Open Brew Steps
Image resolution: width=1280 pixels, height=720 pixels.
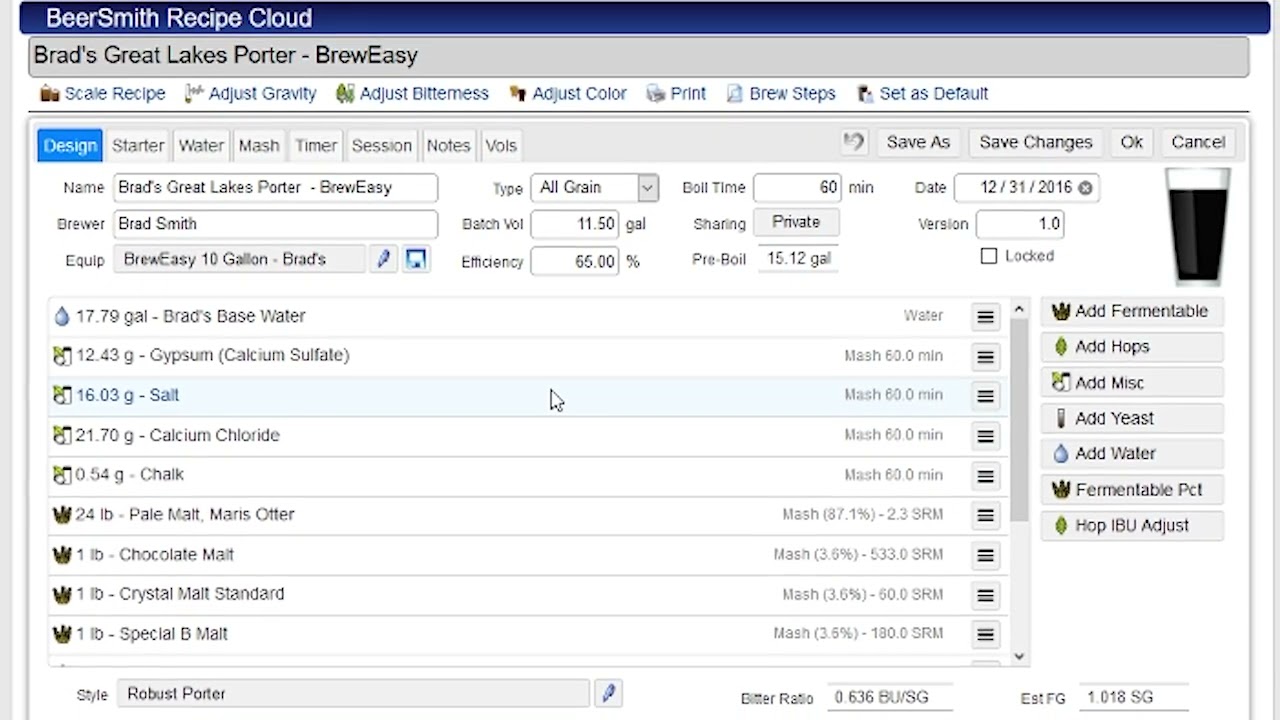780,93
